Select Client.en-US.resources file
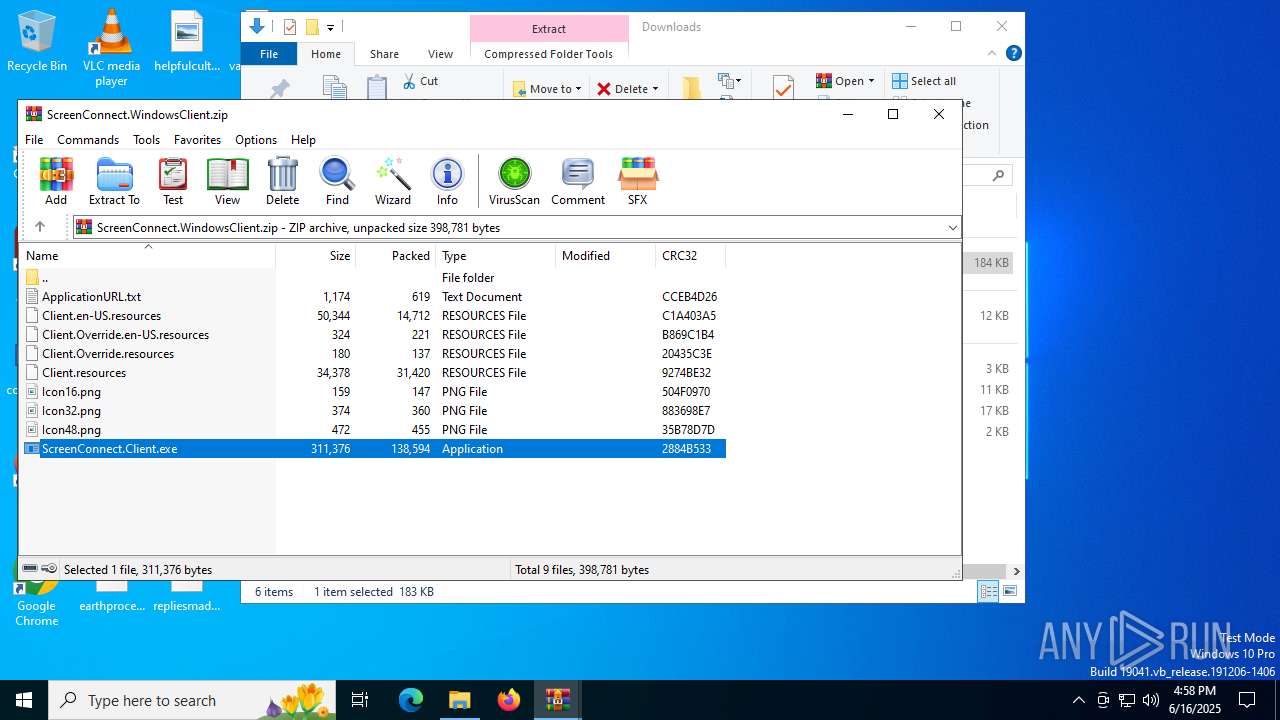Viewport: 1280px width, 720px height. pyautogui.click(x=374, y=316)
